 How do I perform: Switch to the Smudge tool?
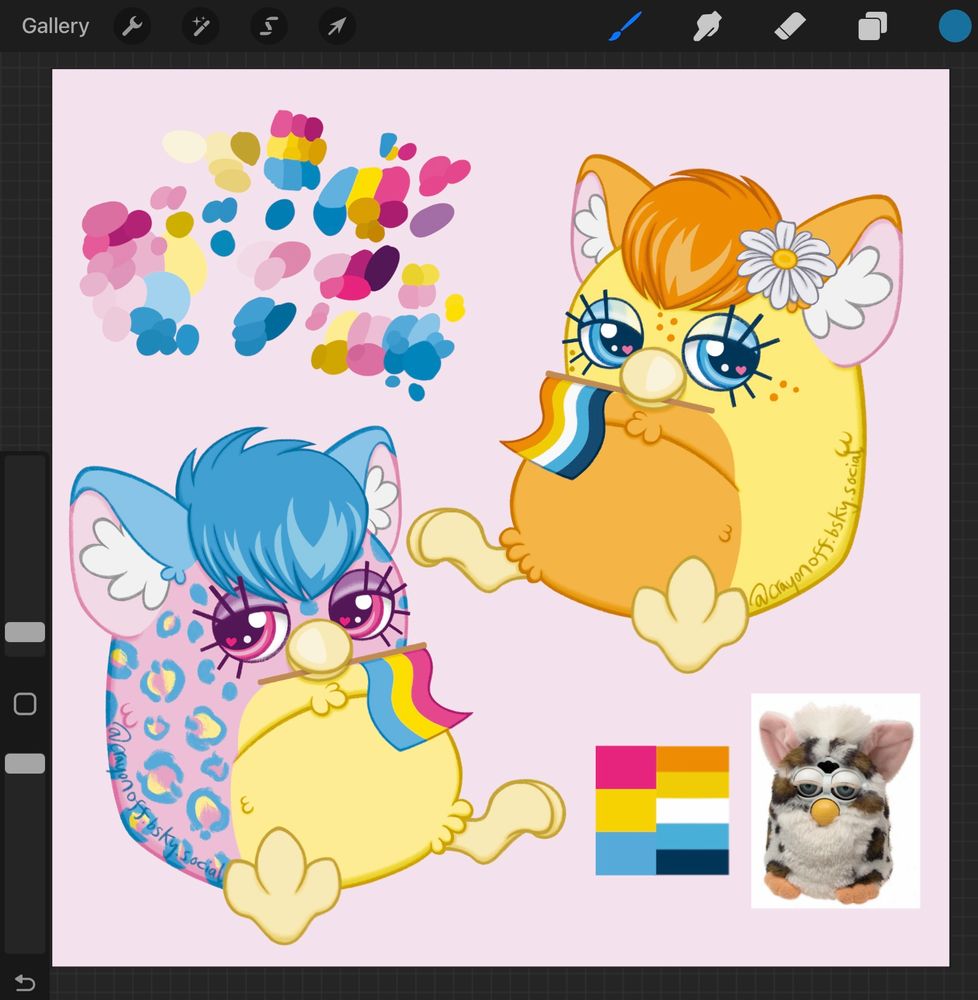(707, 26)
